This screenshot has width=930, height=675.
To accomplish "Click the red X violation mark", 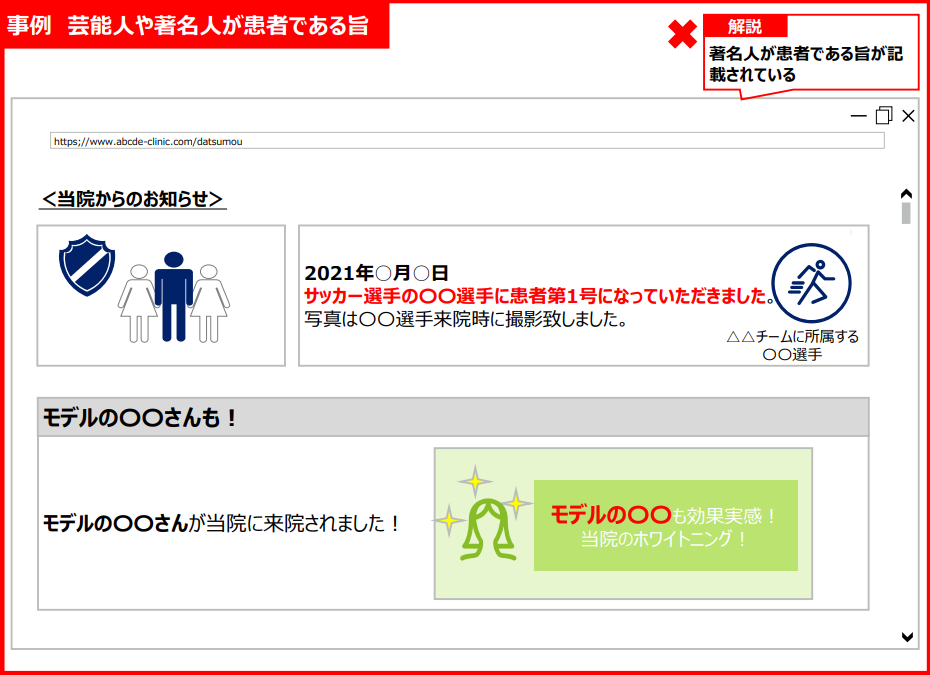I will tap(682, 35).
